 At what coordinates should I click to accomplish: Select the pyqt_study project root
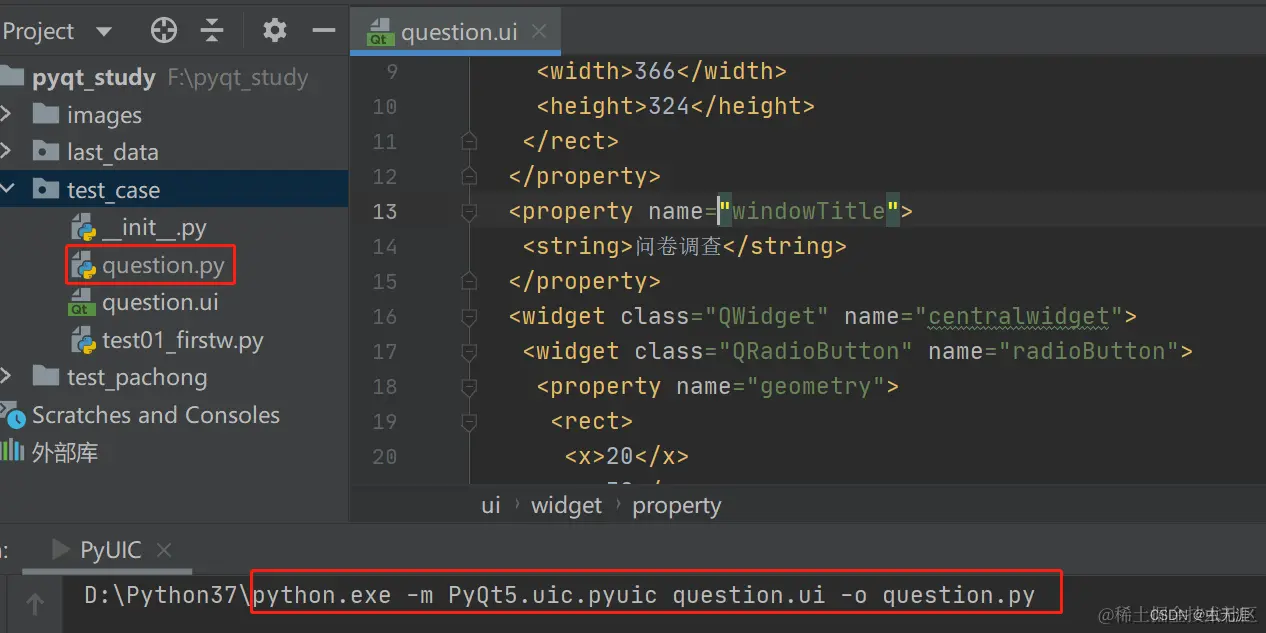(x=94, y=78)
